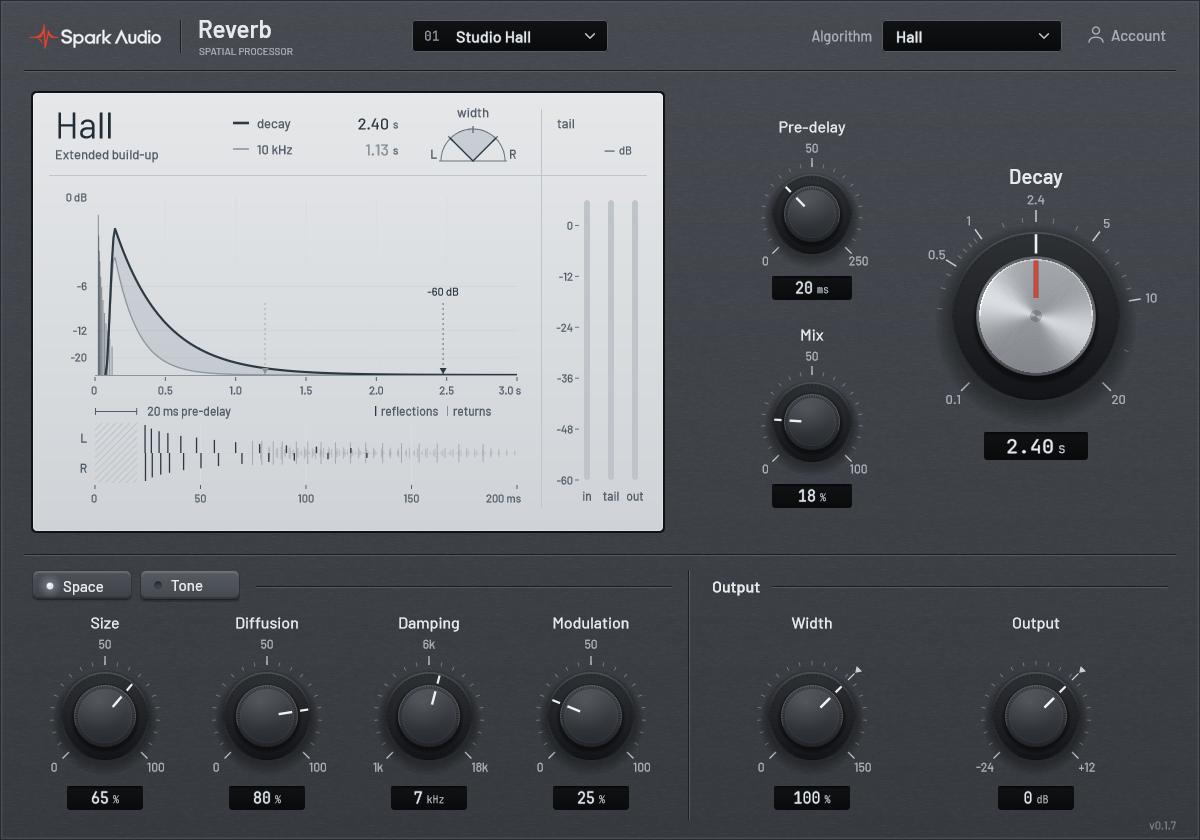The width and height of the screenshot is (1200, 840).
Task: Open the Account user icon
Action: [1096, 36]
